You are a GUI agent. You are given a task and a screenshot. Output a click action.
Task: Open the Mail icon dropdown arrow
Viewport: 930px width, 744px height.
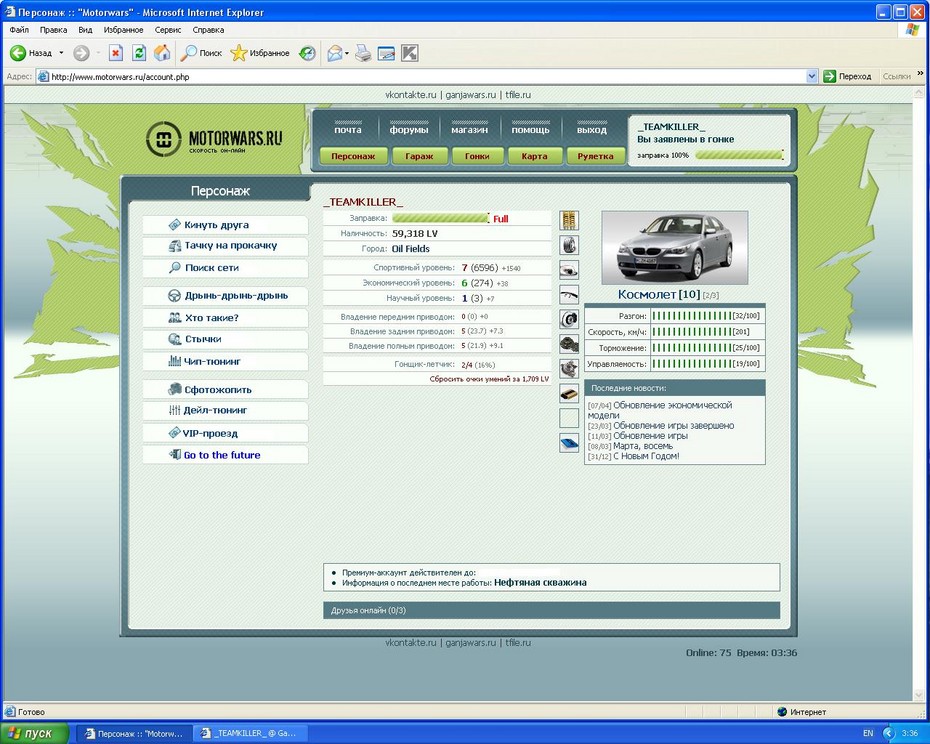coord(347,53)
